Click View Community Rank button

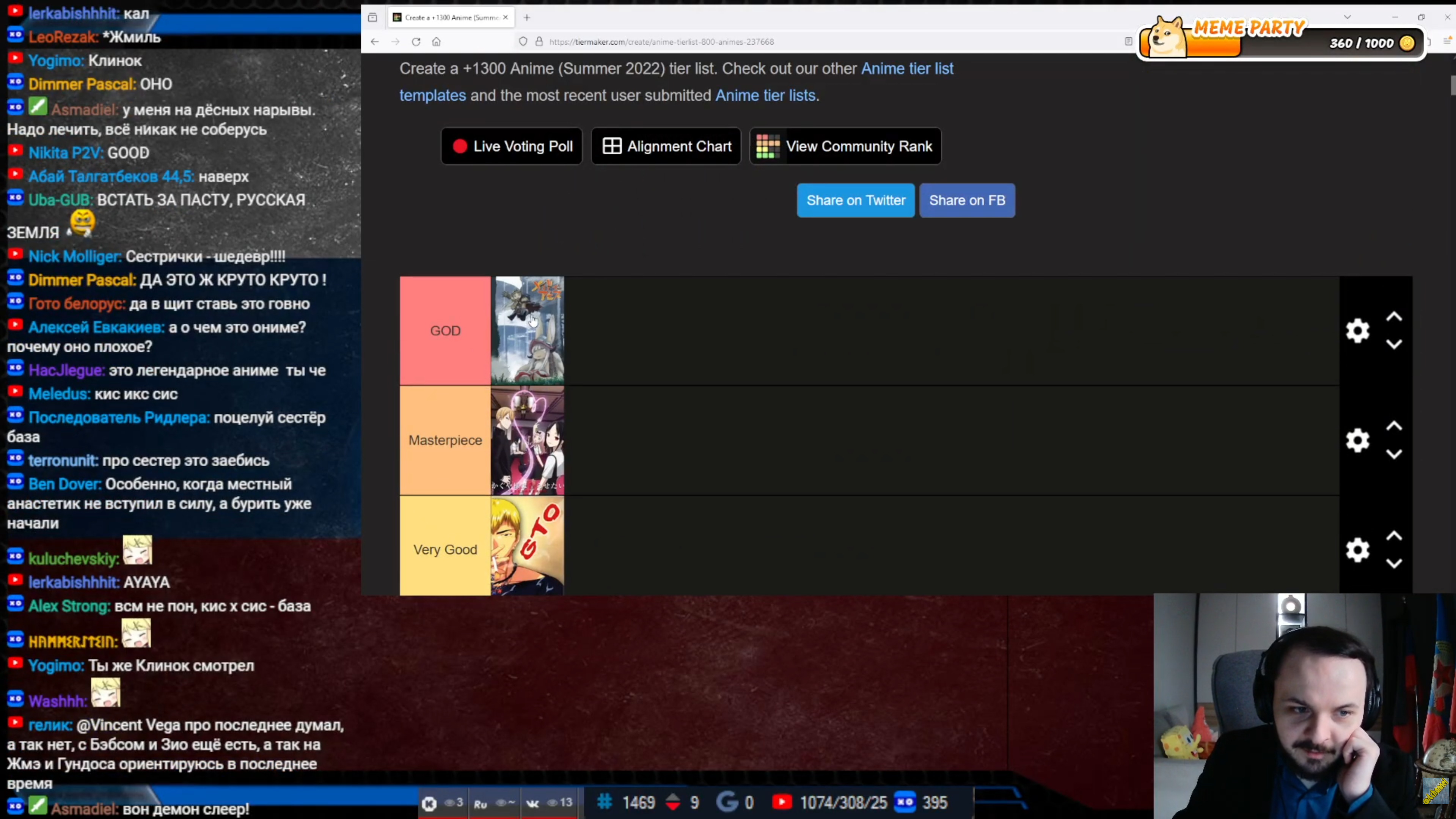pos(845,146)
